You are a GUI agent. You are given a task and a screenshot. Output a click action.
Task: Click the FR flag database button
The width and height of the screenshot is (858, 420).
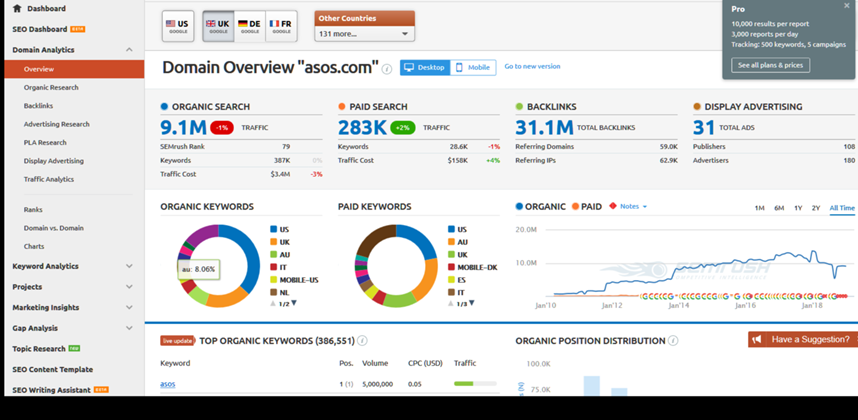point(281,26)
